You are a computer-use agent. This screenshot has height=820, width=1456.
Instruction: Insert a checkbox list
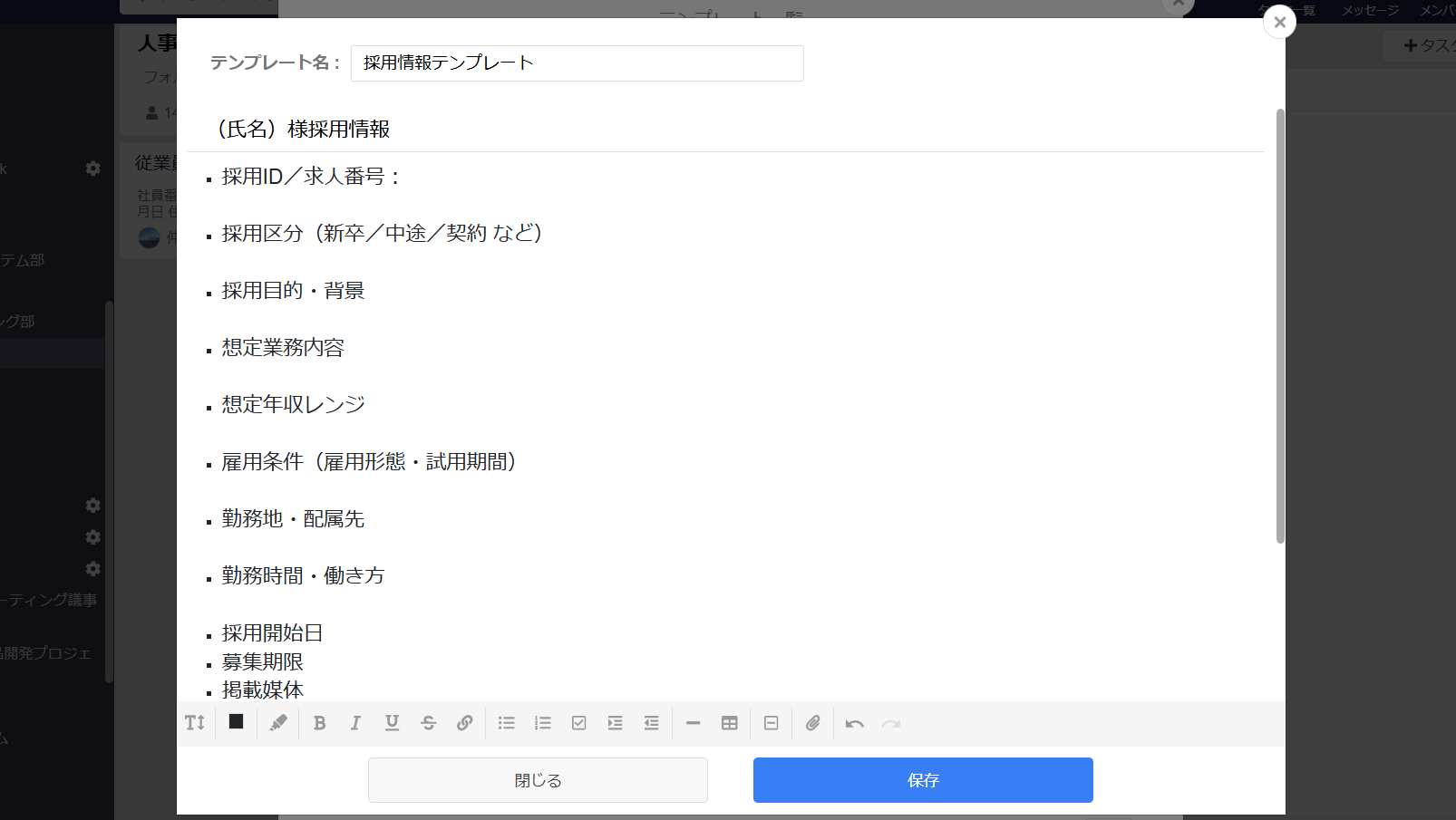point(578,723)
